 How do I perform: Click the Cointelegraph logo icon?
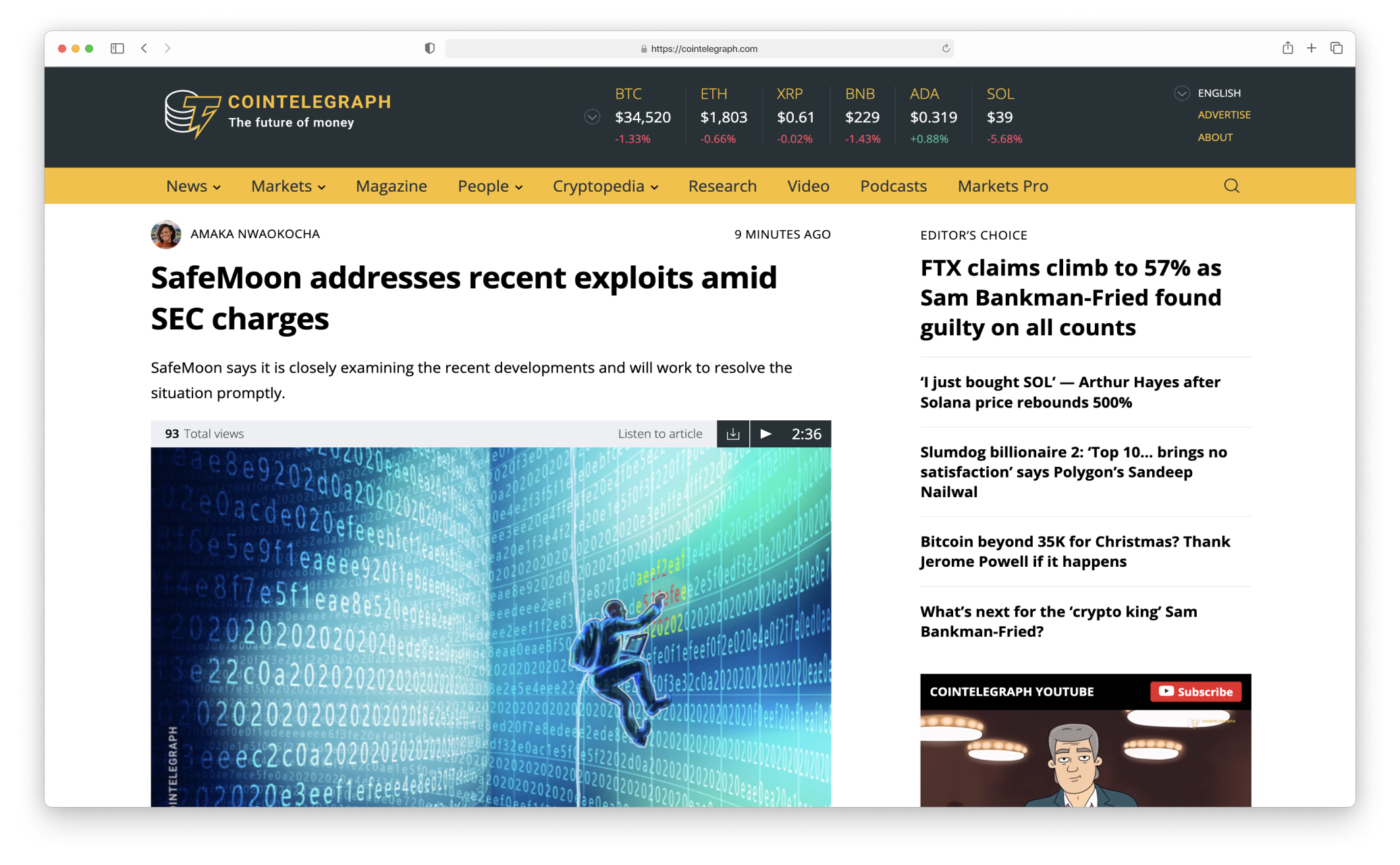click(192, 113)
